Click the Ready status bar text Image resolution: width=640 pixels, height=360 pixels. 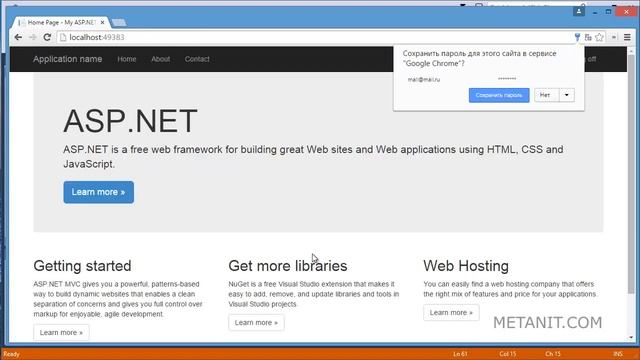tap(11, 354)
